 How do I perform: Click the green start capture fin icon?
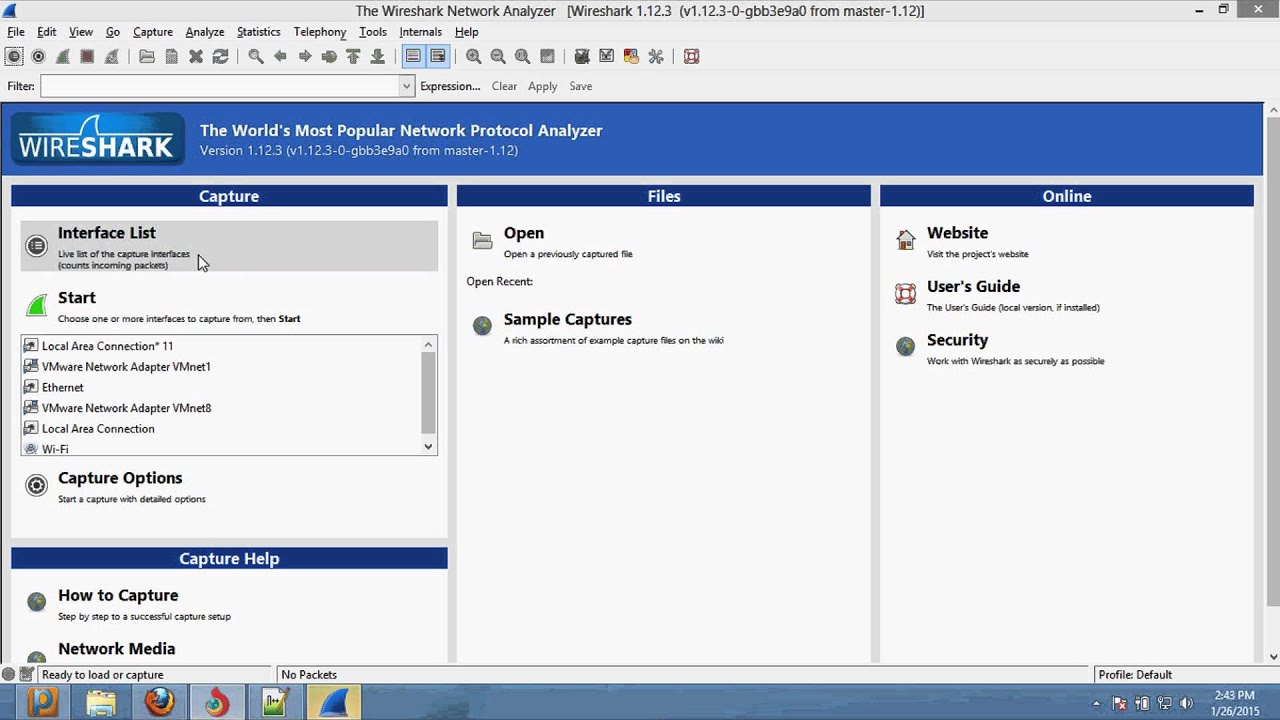coord(63,57)
